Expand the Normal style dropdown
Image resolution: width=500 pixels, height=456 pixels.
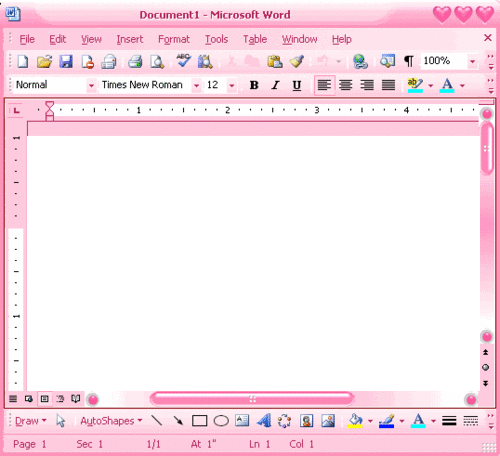[x=91, y=86]
